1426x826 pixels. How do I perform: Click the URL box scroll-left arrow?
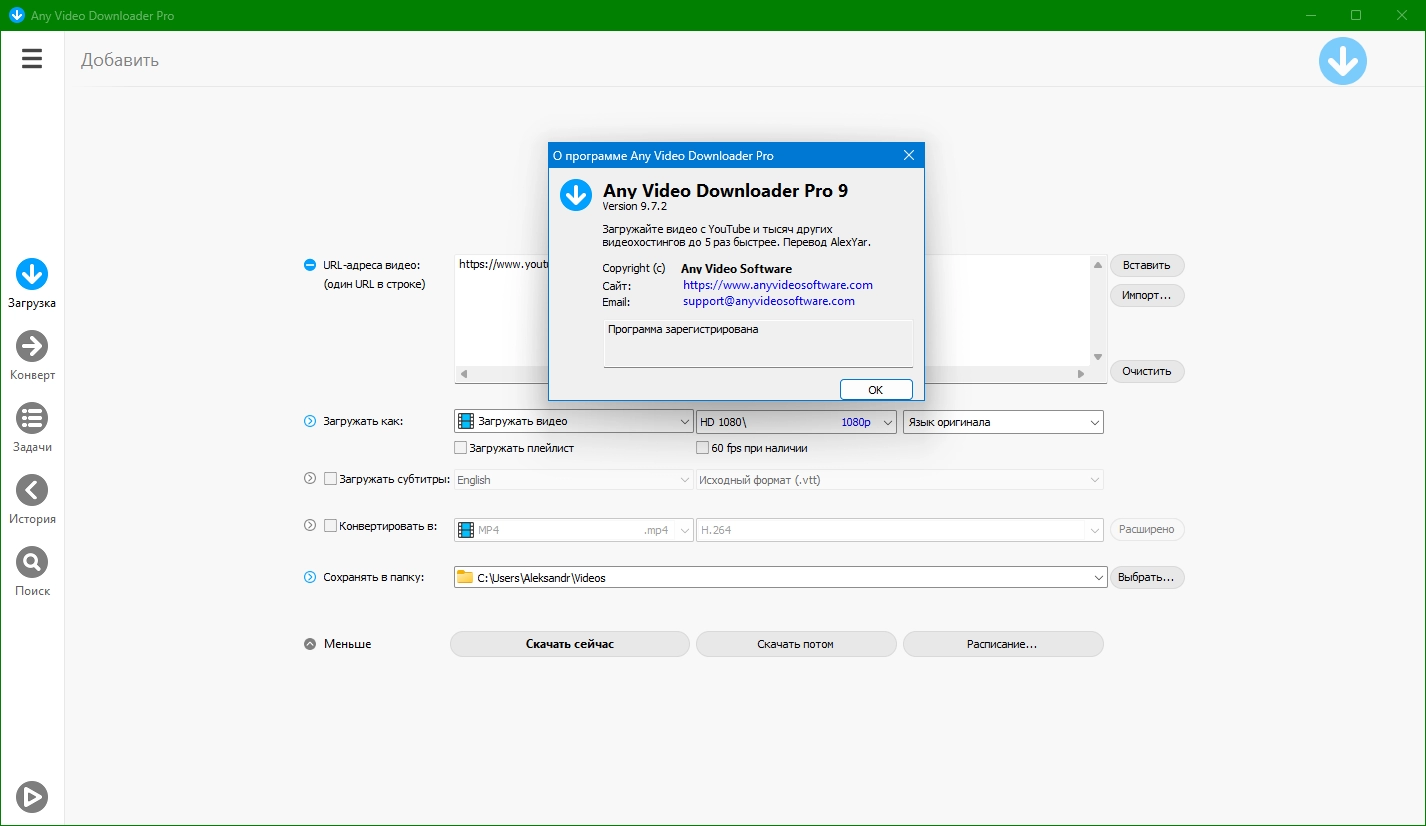[x=463, y=374]
